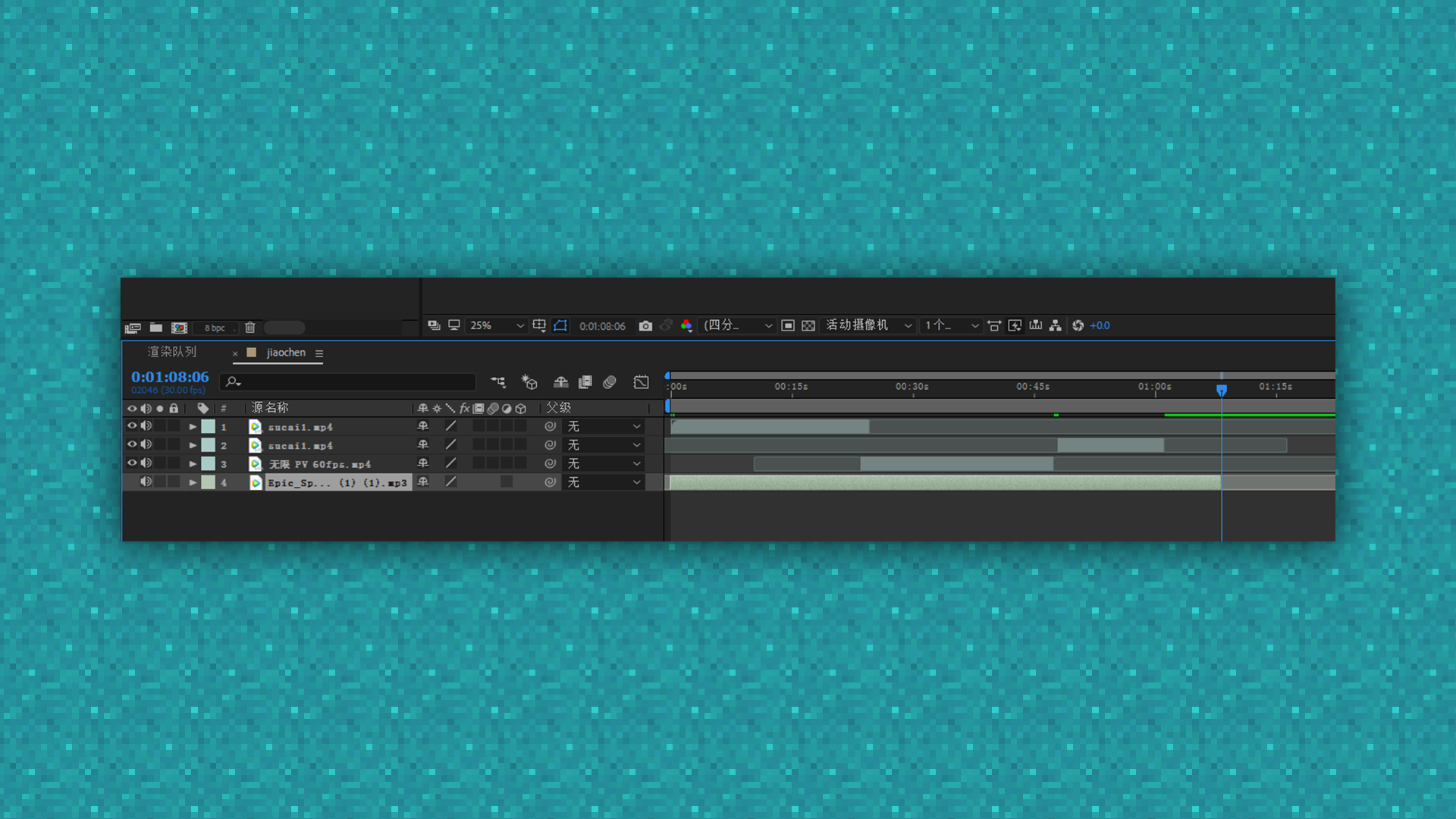Image resolution: width=1456 pixels, height=819 pixels.
Task: Hide the first sucai1.mp4 layer video
Action: tap(132, 426)
